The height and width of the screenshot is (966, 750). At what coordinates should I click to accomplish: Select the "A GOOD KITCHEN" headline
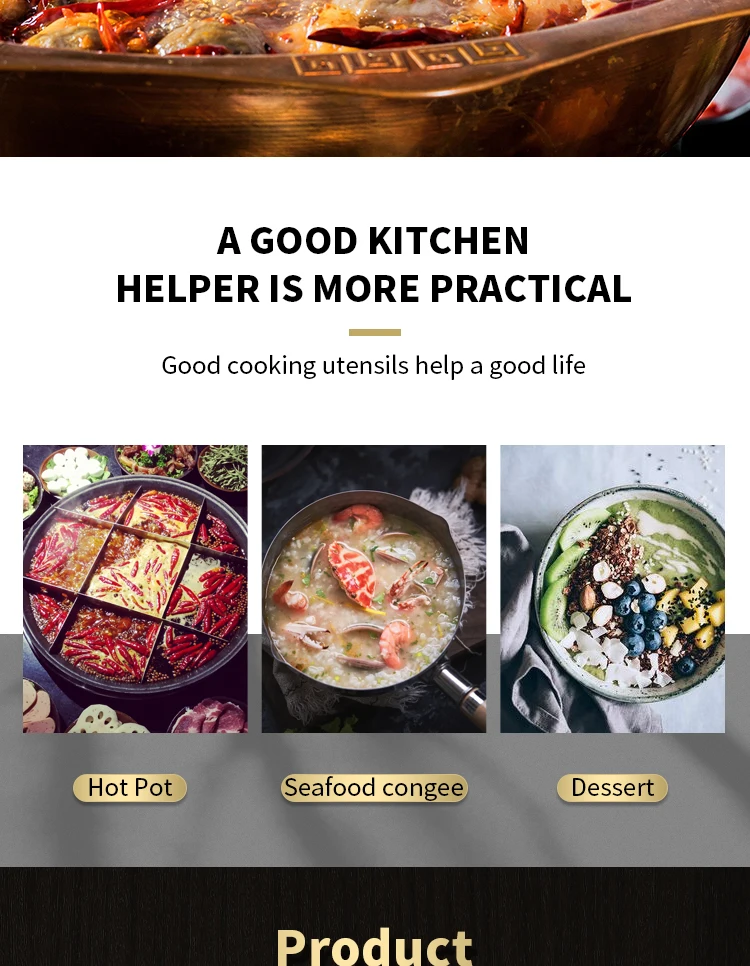(x=373, y=240)
